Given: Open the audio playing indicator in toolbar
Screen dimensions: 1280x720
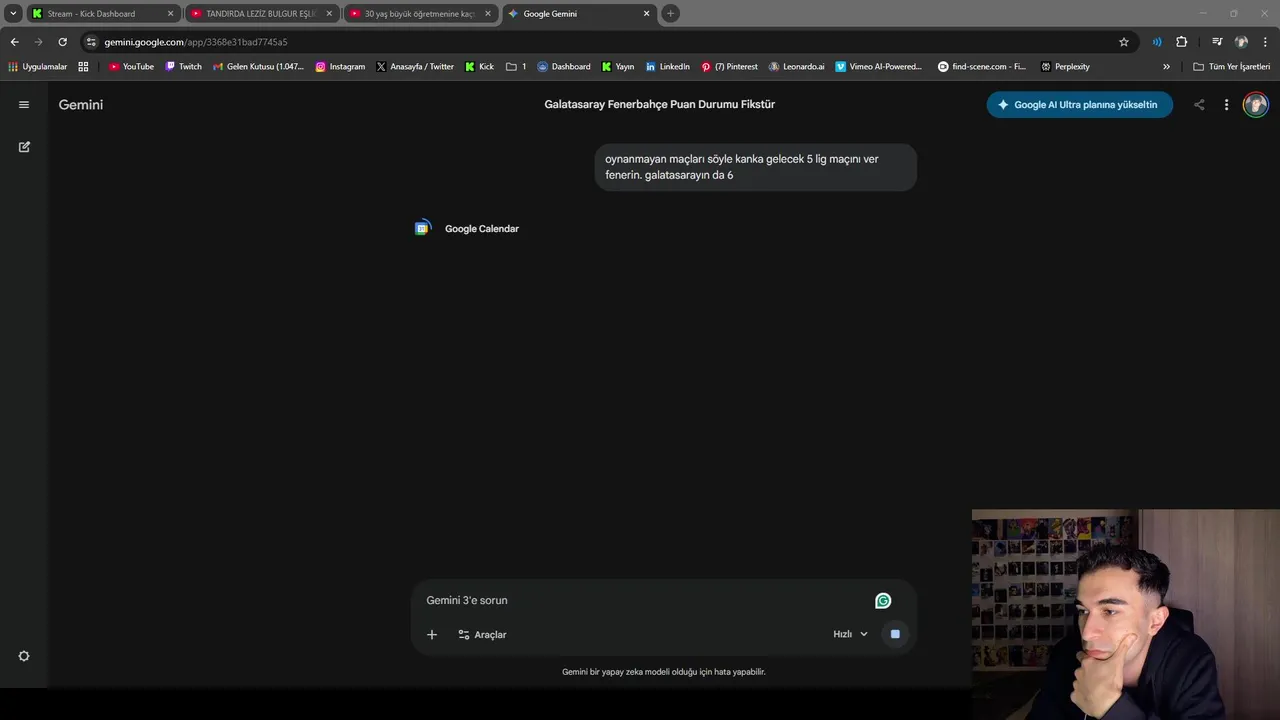Looking at the screenshot, I should [1157, 42].
